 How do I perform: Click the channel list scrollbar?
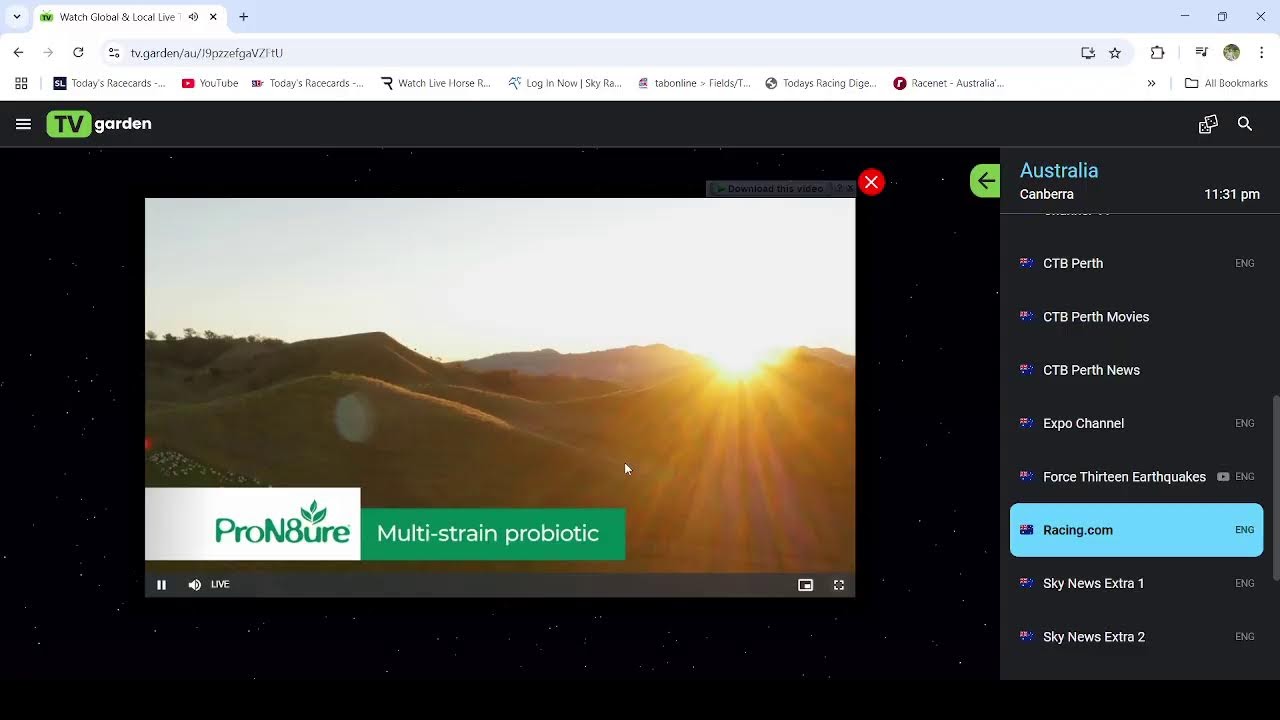1275,487
